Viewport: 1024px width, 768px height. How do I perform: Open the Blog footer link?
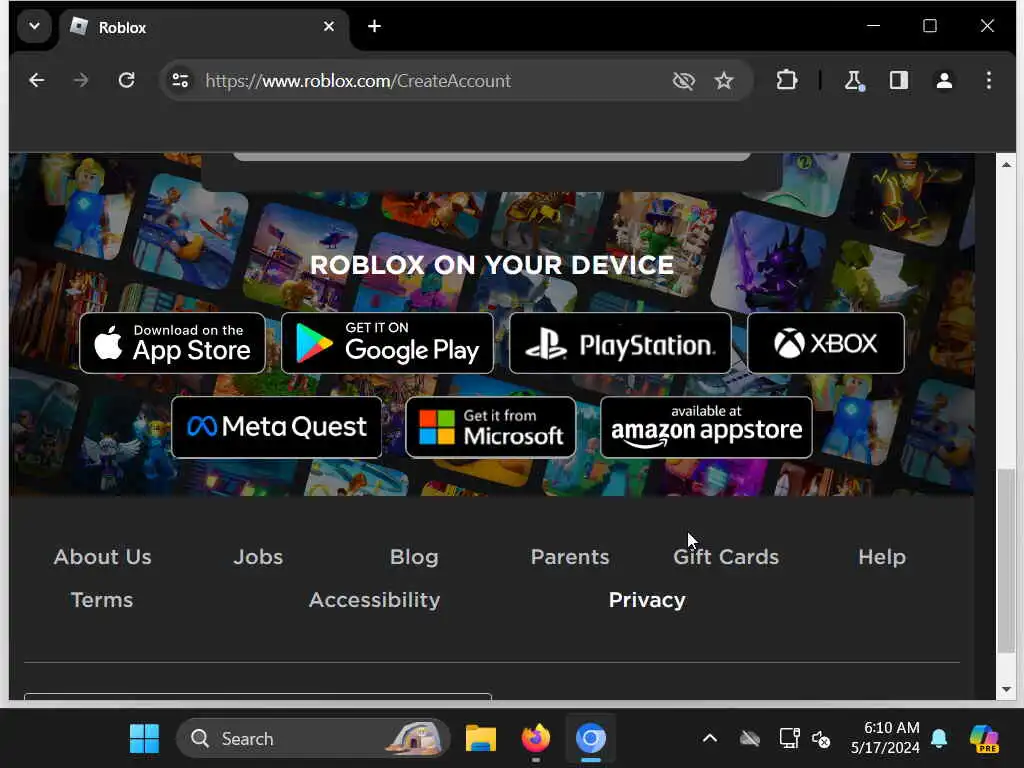coord(414,557)
